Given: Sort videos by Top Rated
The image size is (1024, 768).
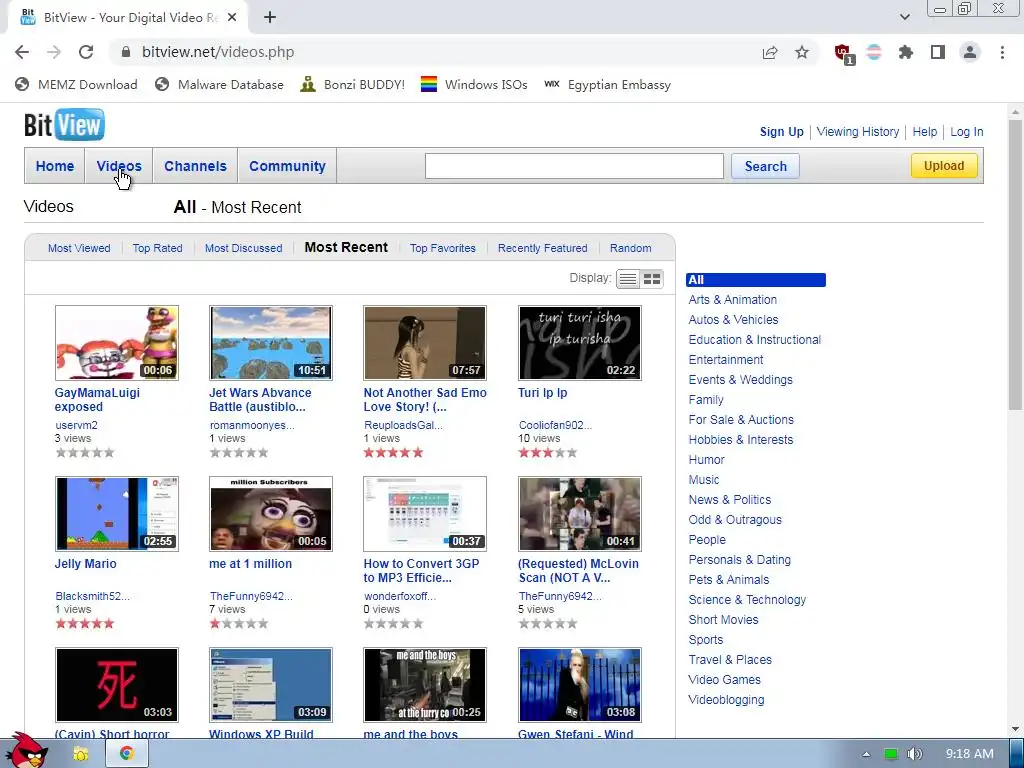Looking at the screenshot, I should (x=157, y=248).
